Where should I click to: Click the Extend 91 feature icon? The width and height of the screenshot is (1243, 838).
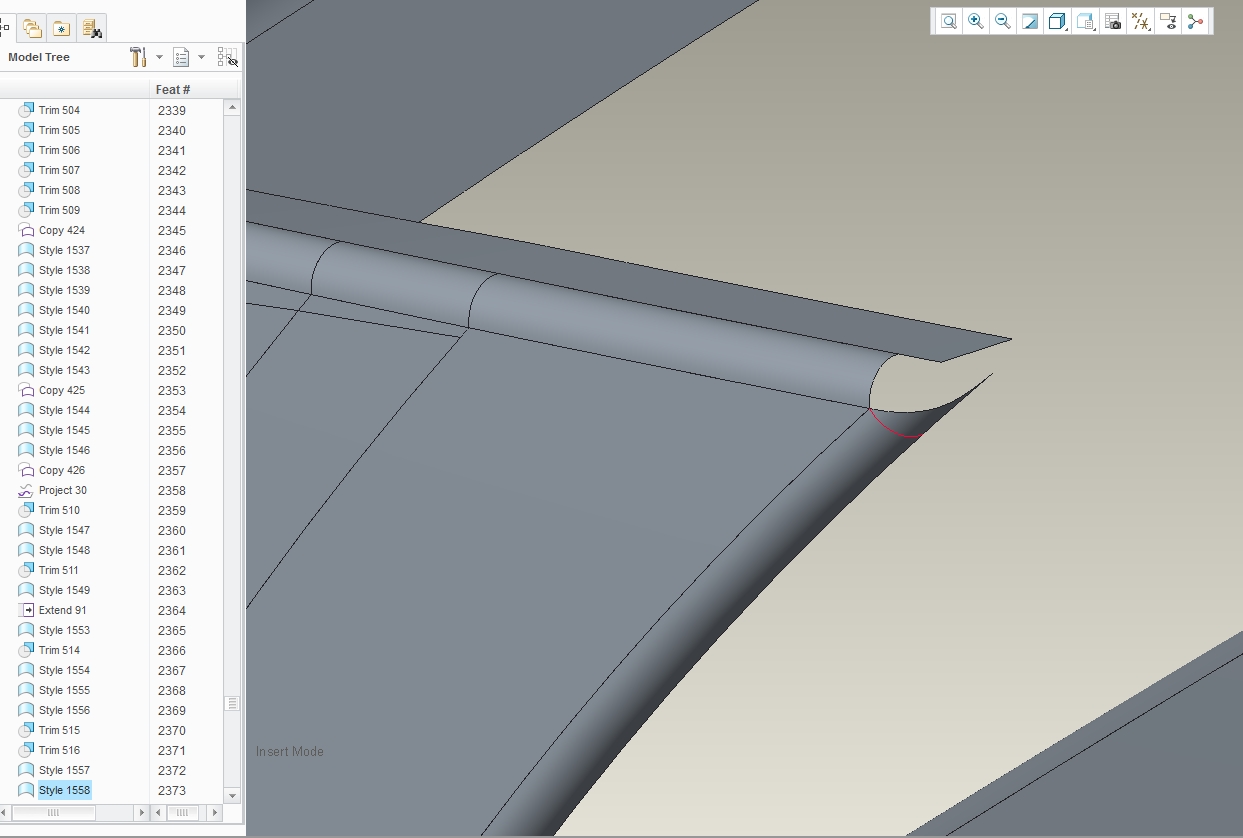[26, 610]
